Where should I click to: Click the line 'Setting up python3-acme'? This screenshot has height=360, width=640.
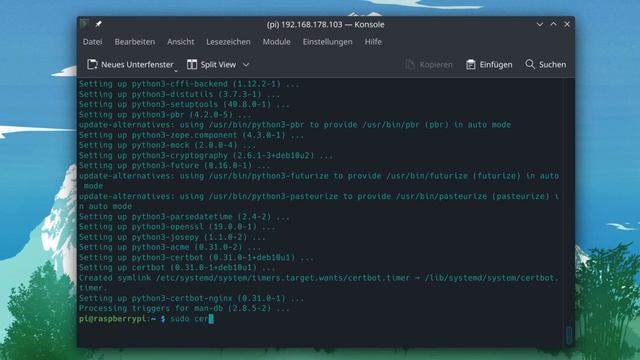(x=170, y=247)
